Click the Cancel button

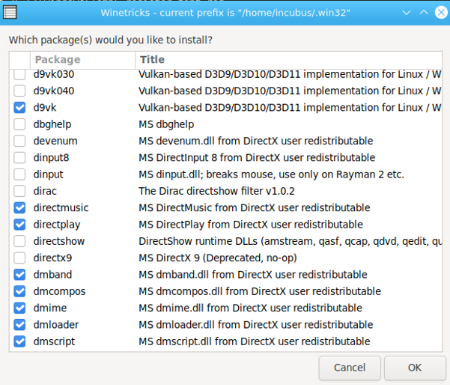(350, 368)
